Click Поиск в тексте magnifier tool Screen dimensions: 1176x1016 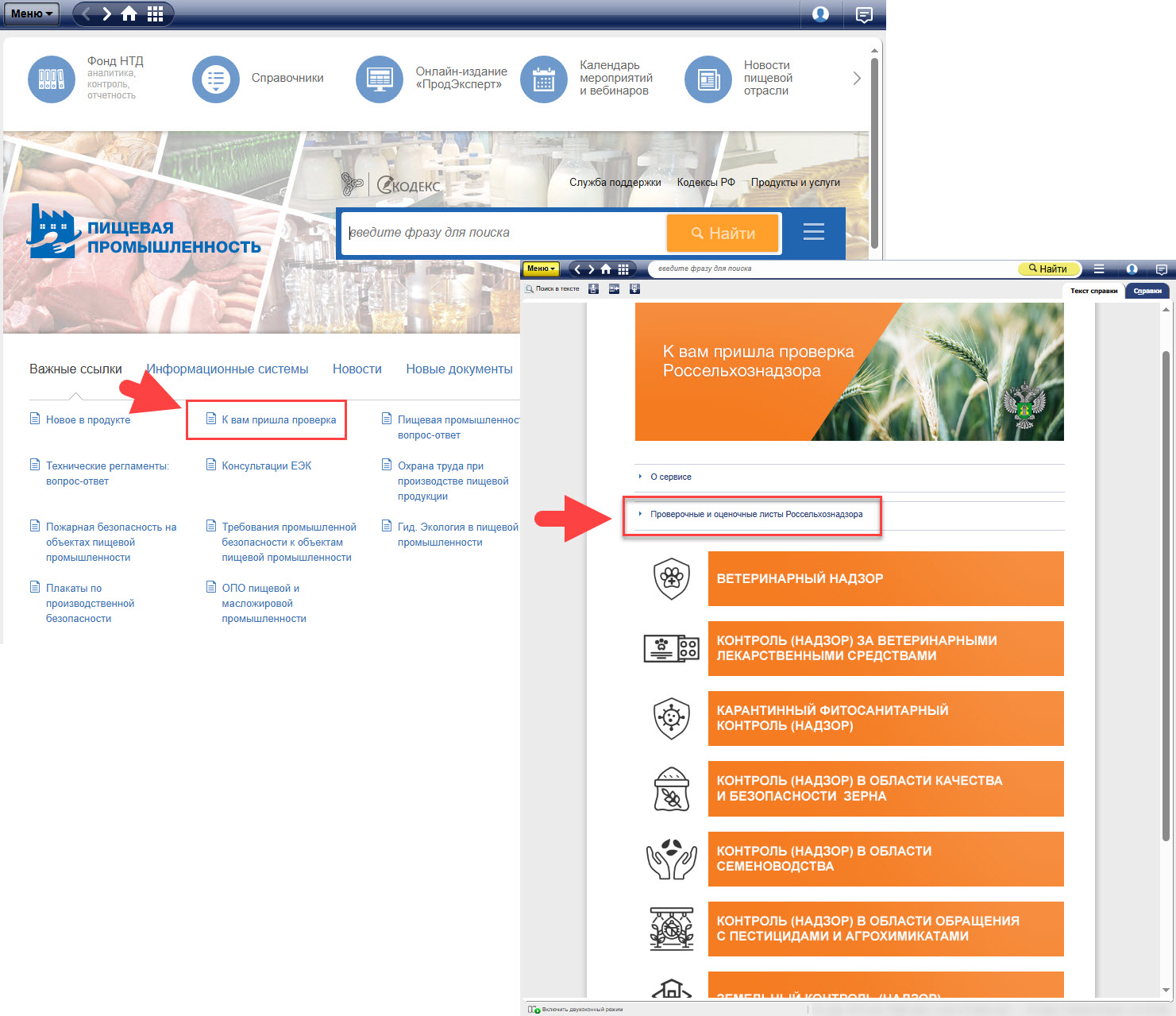click(x=553, y=289)
